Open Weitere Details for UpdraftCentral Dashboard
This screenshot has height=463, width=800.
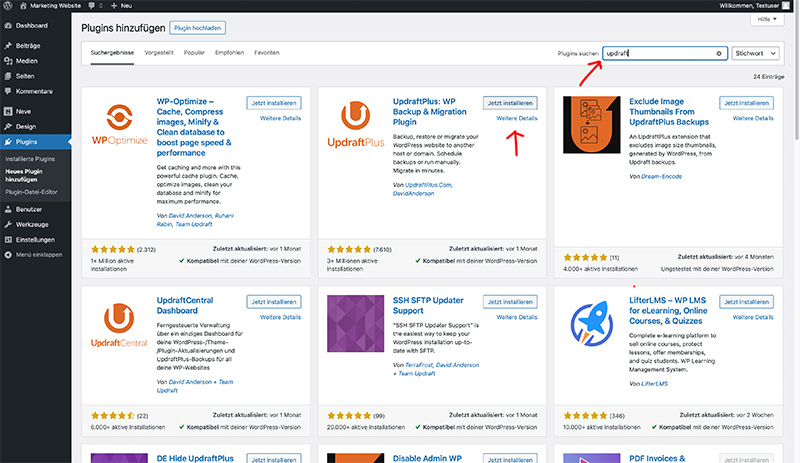click(281, 317)
